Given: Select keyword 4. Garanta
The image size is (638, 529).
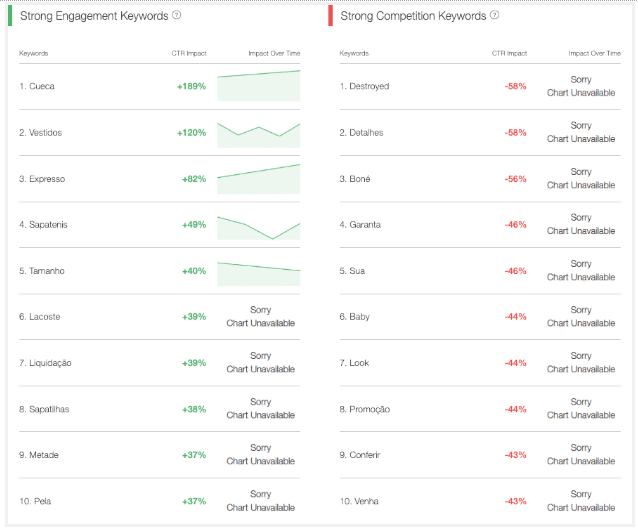Looking at the screenshot, I should [360, 225].
